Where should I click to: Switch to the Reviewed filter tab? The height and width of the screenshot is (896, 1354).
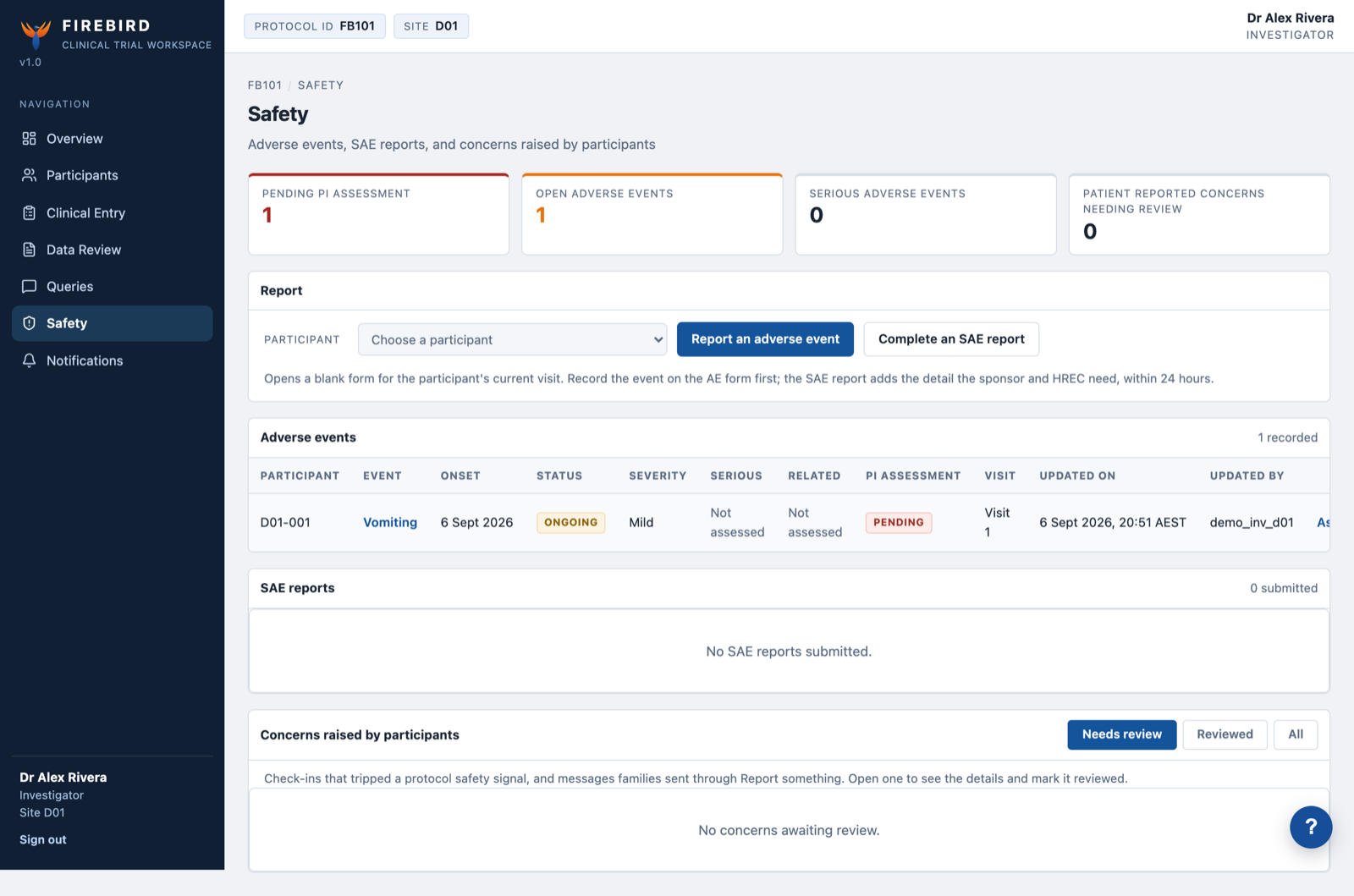[1225, 734]
